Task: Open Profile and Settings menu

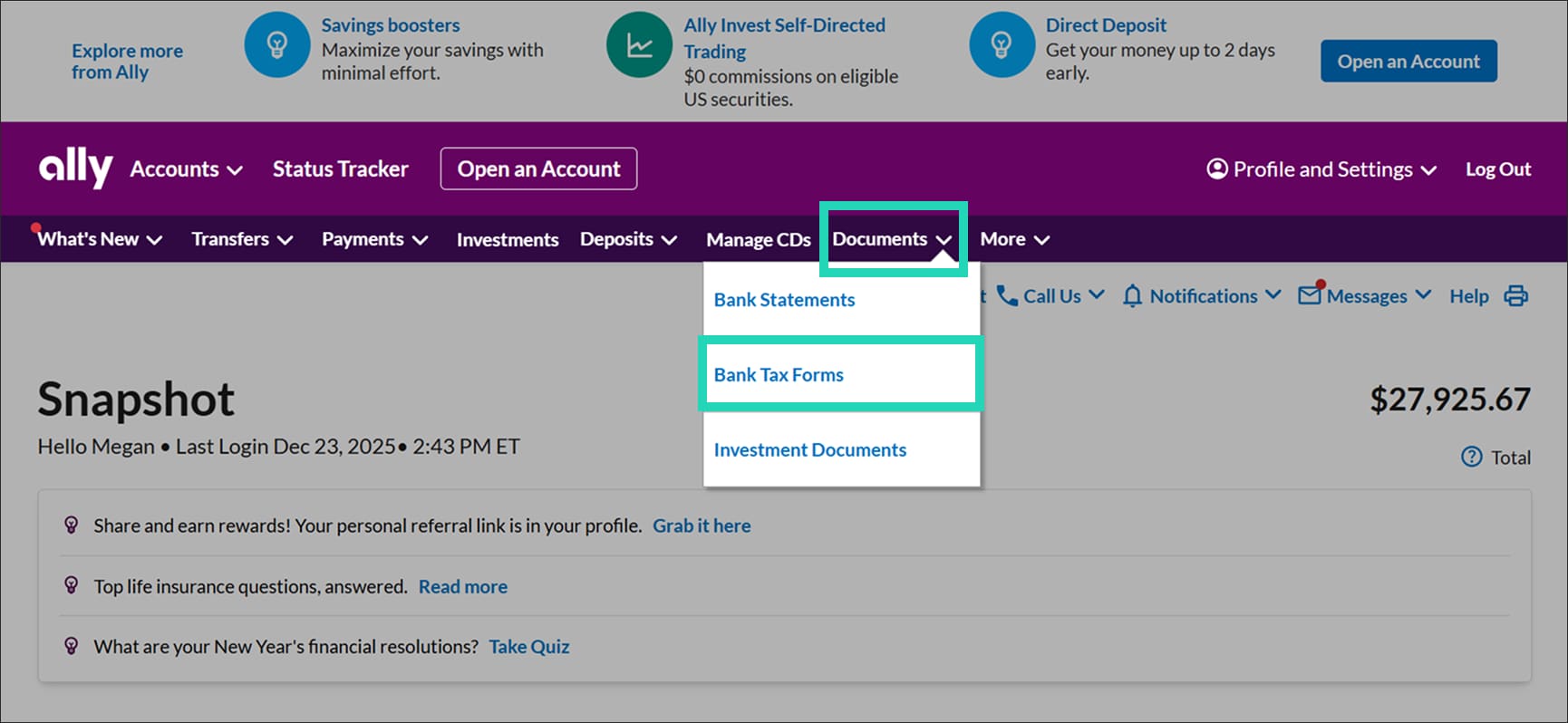Action: click(1321, 169)
